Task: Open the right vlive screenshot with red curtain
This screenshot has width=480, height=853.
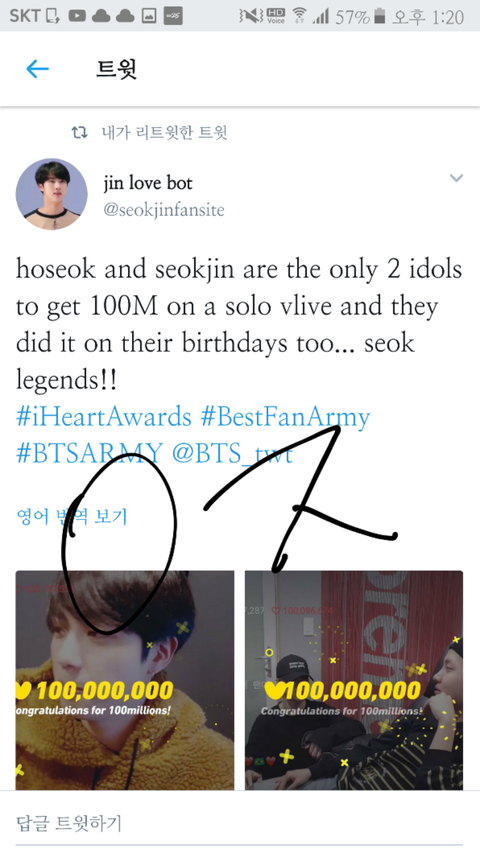Action: pyautogui.click(x=354, y=680)
